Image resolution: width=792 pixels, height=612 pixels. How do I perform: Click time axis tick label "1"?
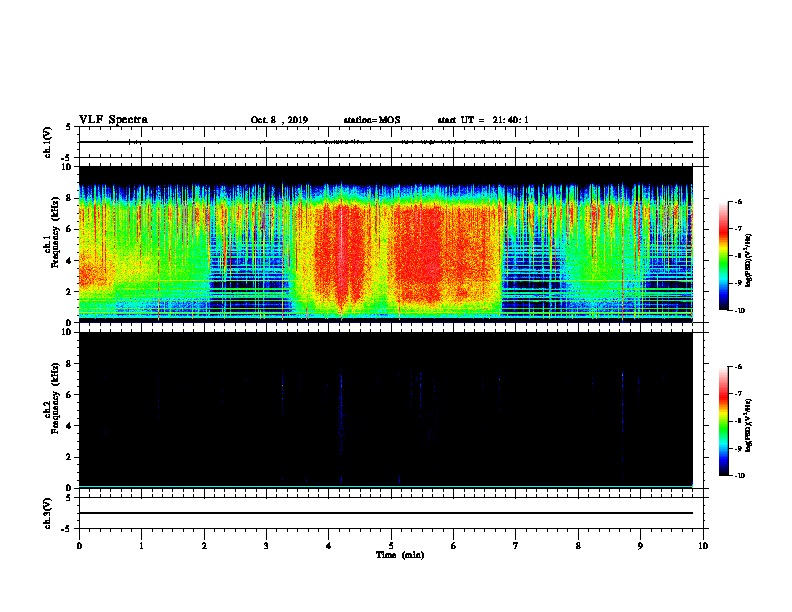141,546
